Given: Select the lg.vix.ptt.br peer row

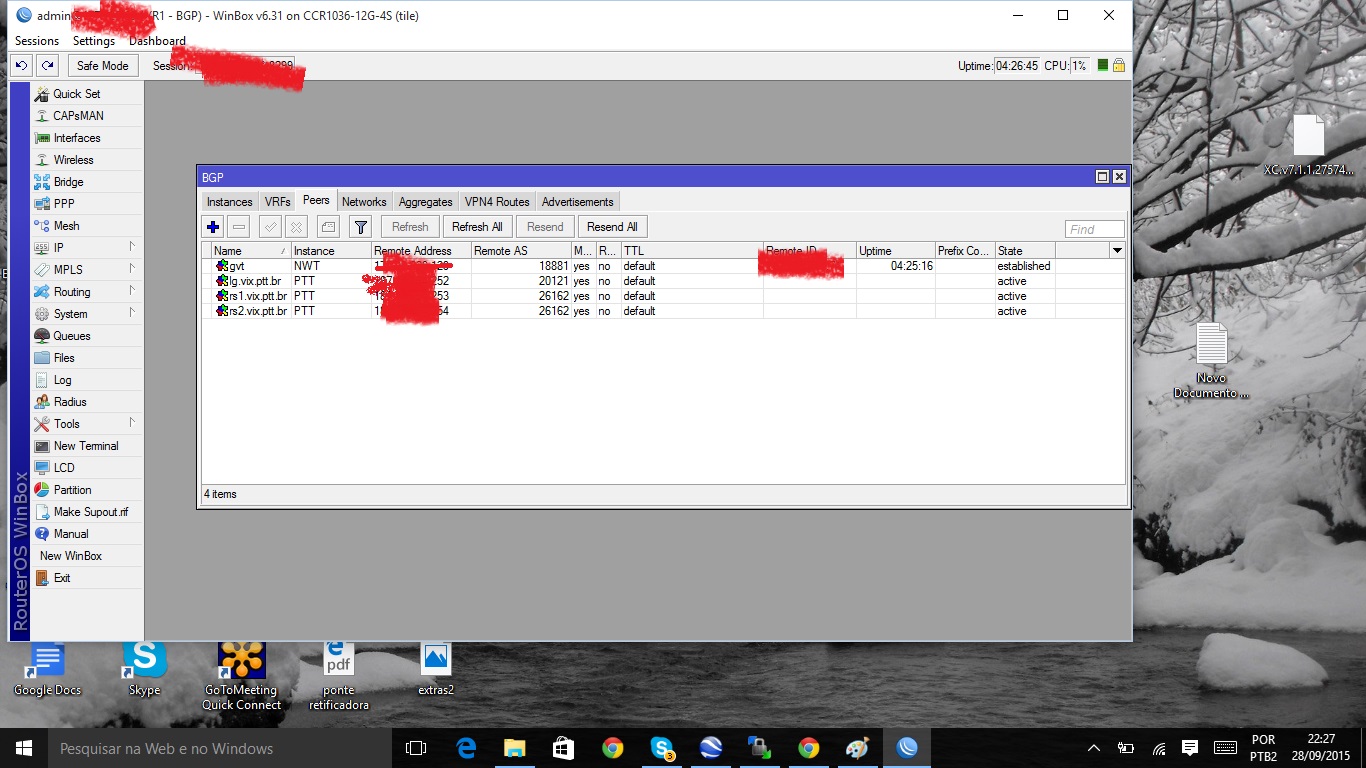Looking at the screenshot, I should point(663,281).
